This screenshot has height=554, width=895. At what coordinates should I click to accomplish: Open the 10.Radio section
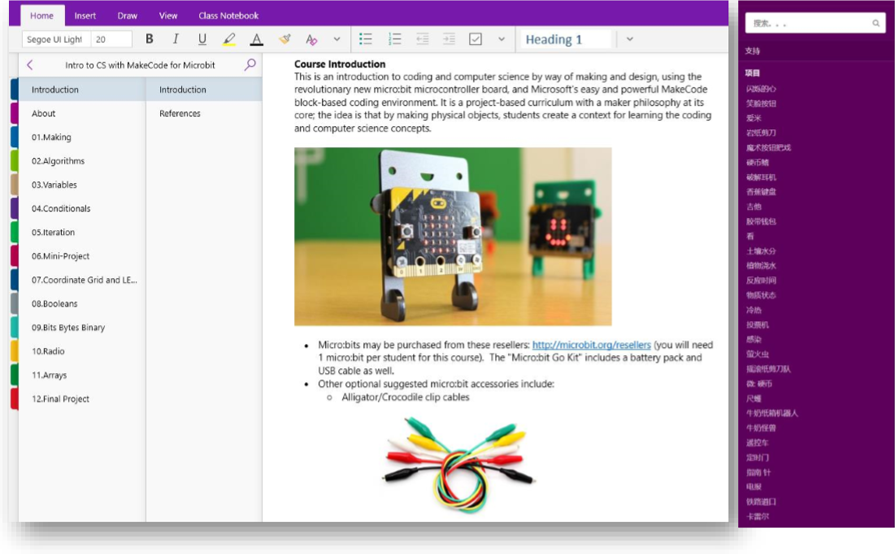tap(82, 351)
